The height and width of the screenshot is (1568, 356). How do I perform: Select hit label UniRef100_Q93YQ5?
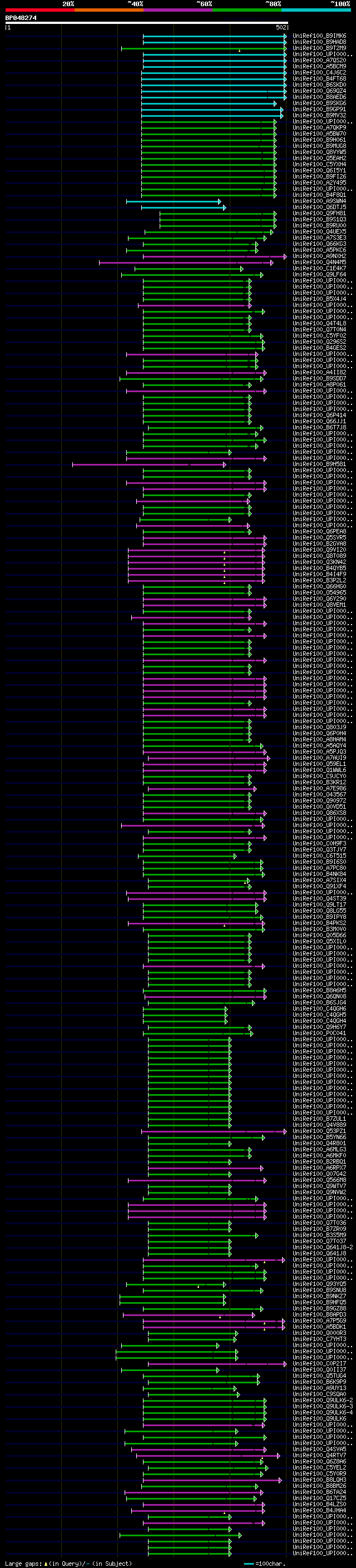(x=319, y=1284)
